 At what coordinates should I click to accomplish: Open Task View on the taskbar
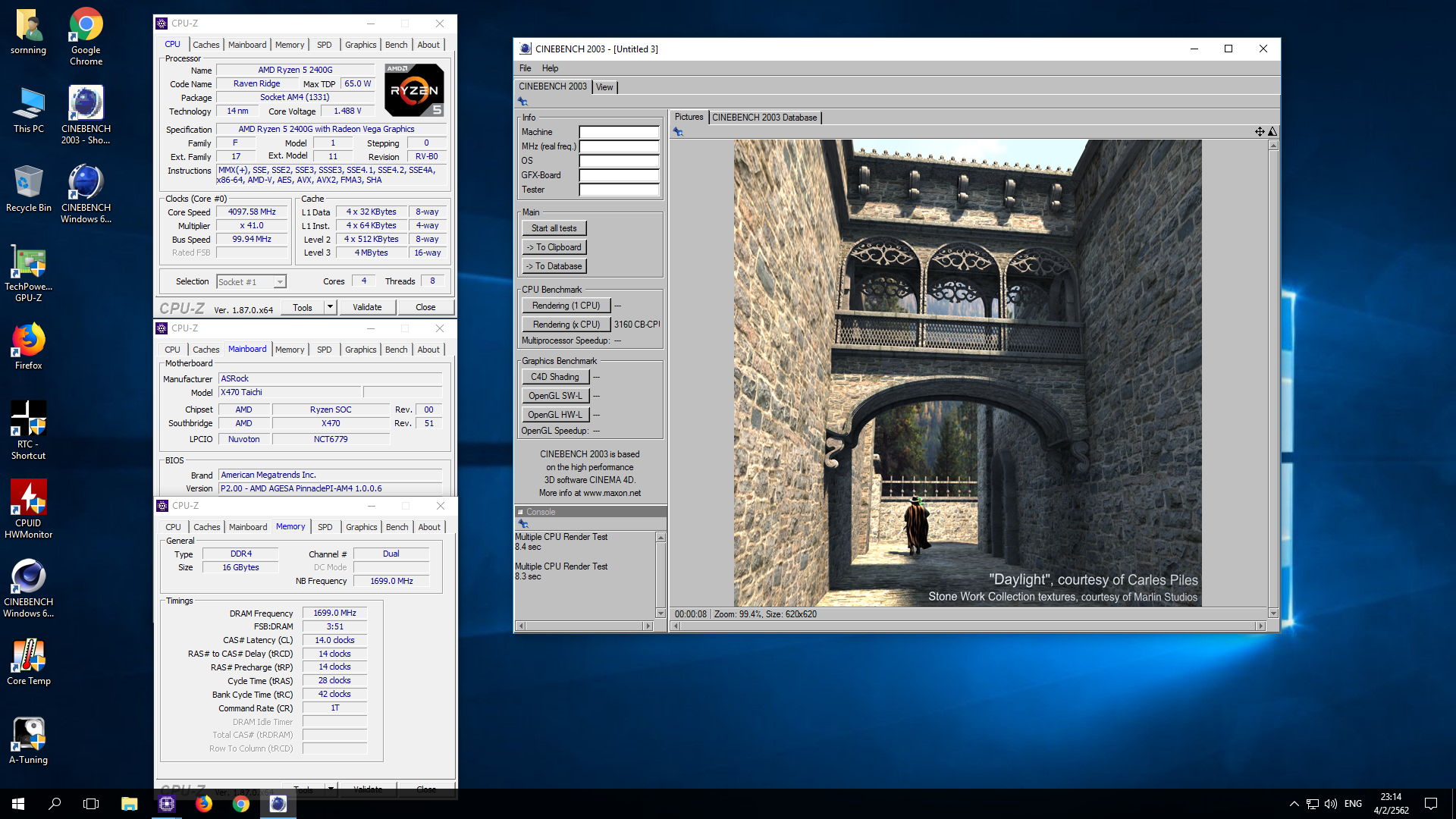(x=91, y=804)
